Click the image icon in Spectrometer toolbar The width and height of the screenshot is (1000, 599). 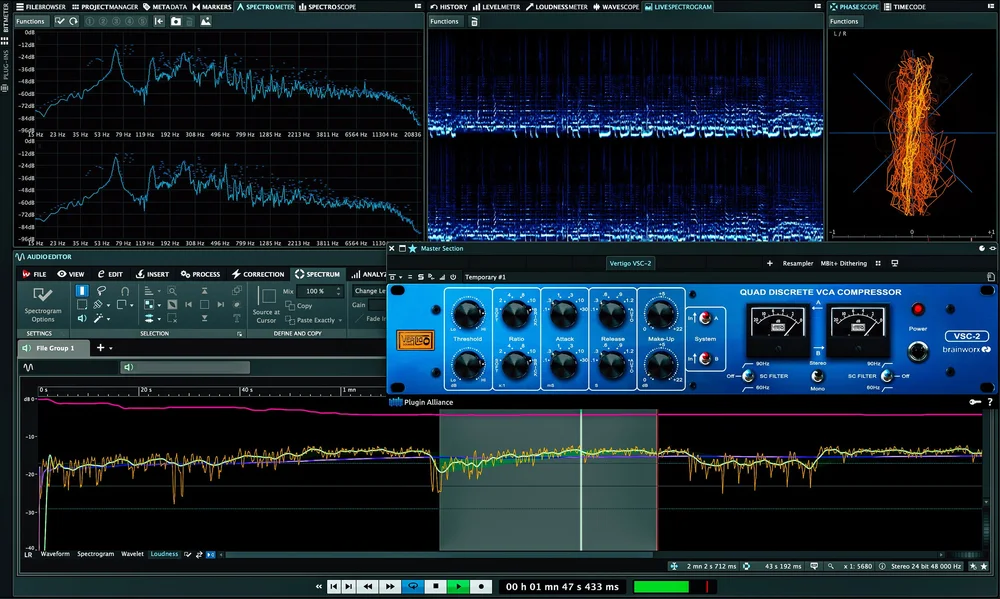pyautogui.click(x=205, y=21)
